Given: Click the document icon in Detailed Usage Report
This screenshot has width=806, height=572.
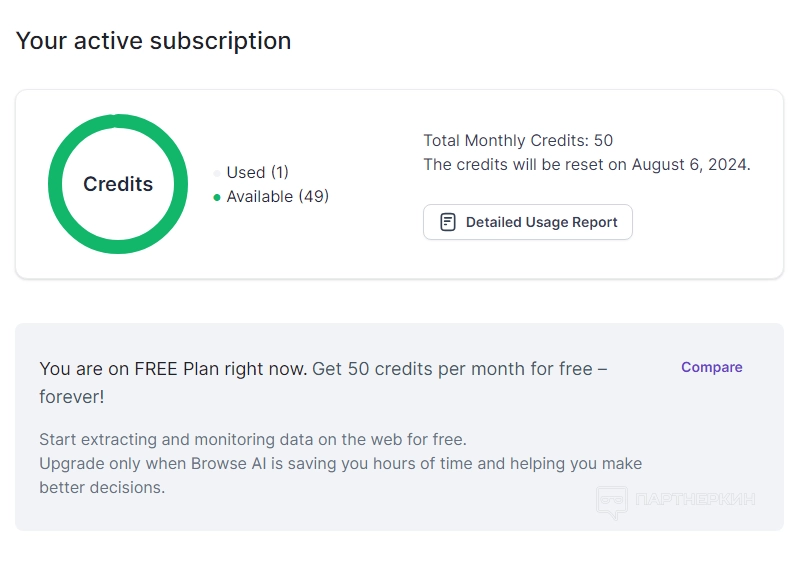Looking at the screenshot, I should tap(448, 222).
